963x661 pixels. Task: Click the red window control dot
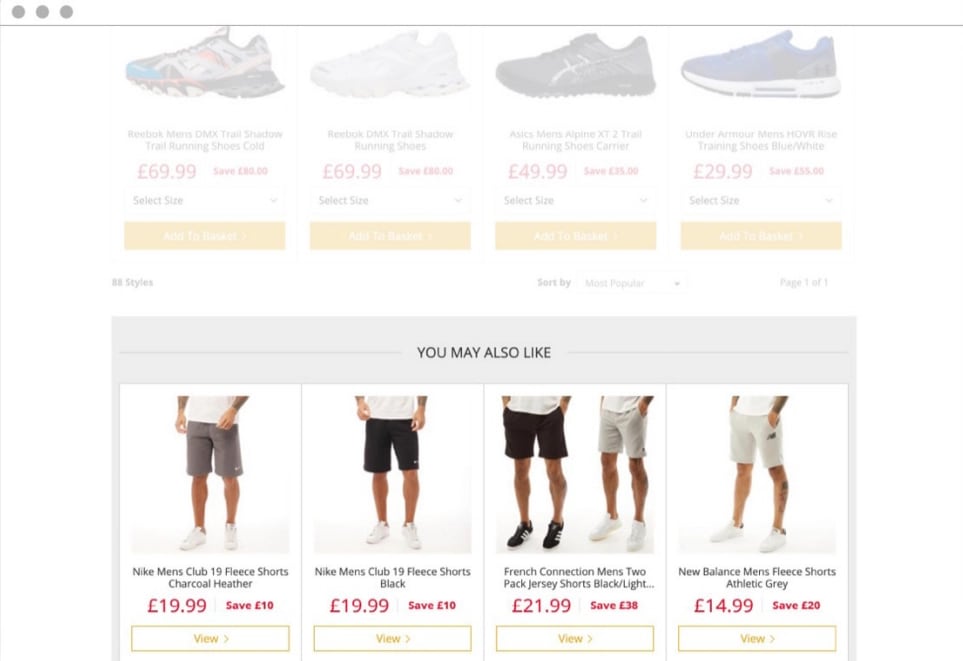pos(16,13)
